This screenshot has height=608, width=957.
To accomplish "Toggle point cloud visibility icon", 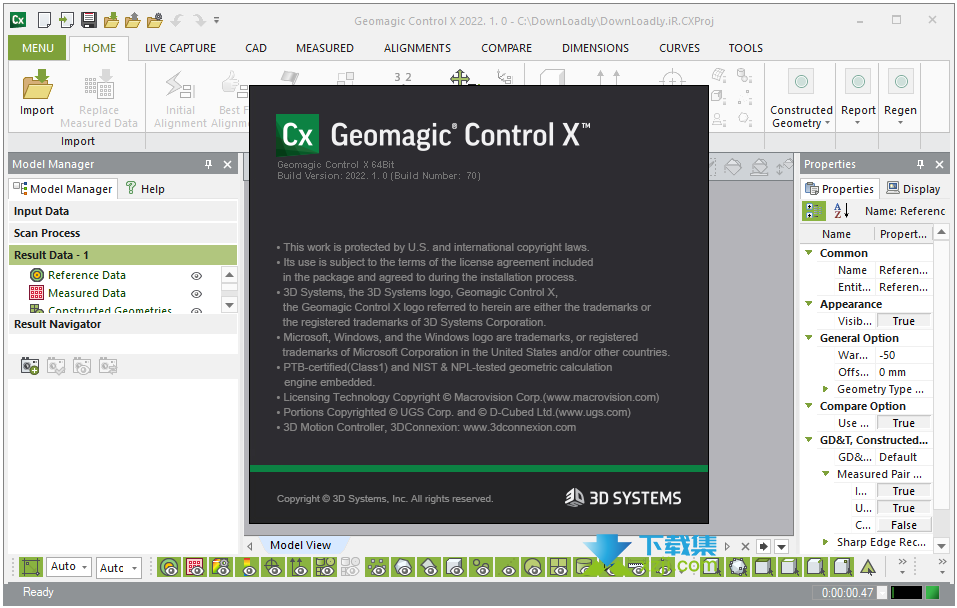I will click(378, 567).
